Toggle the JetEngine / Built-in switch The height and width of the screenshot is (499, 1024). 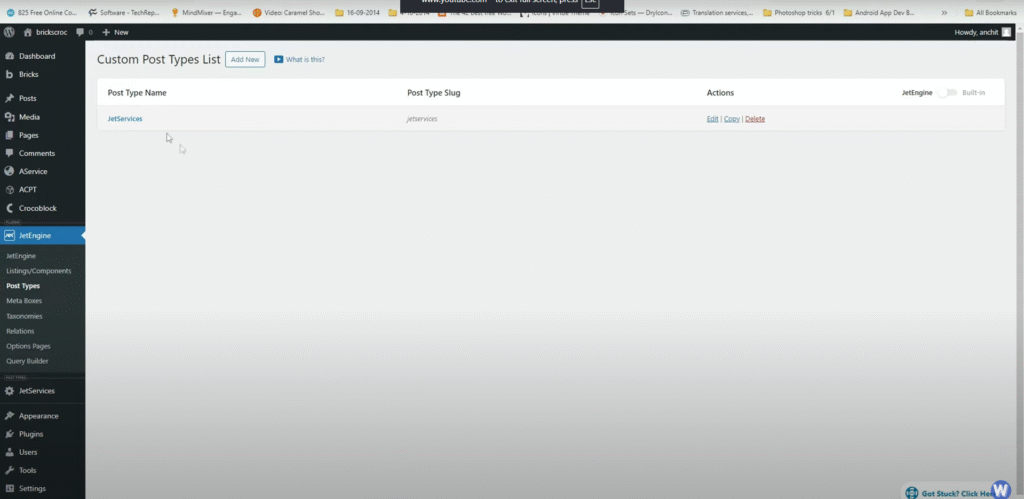pyautogui.click(x=947, y=92)
